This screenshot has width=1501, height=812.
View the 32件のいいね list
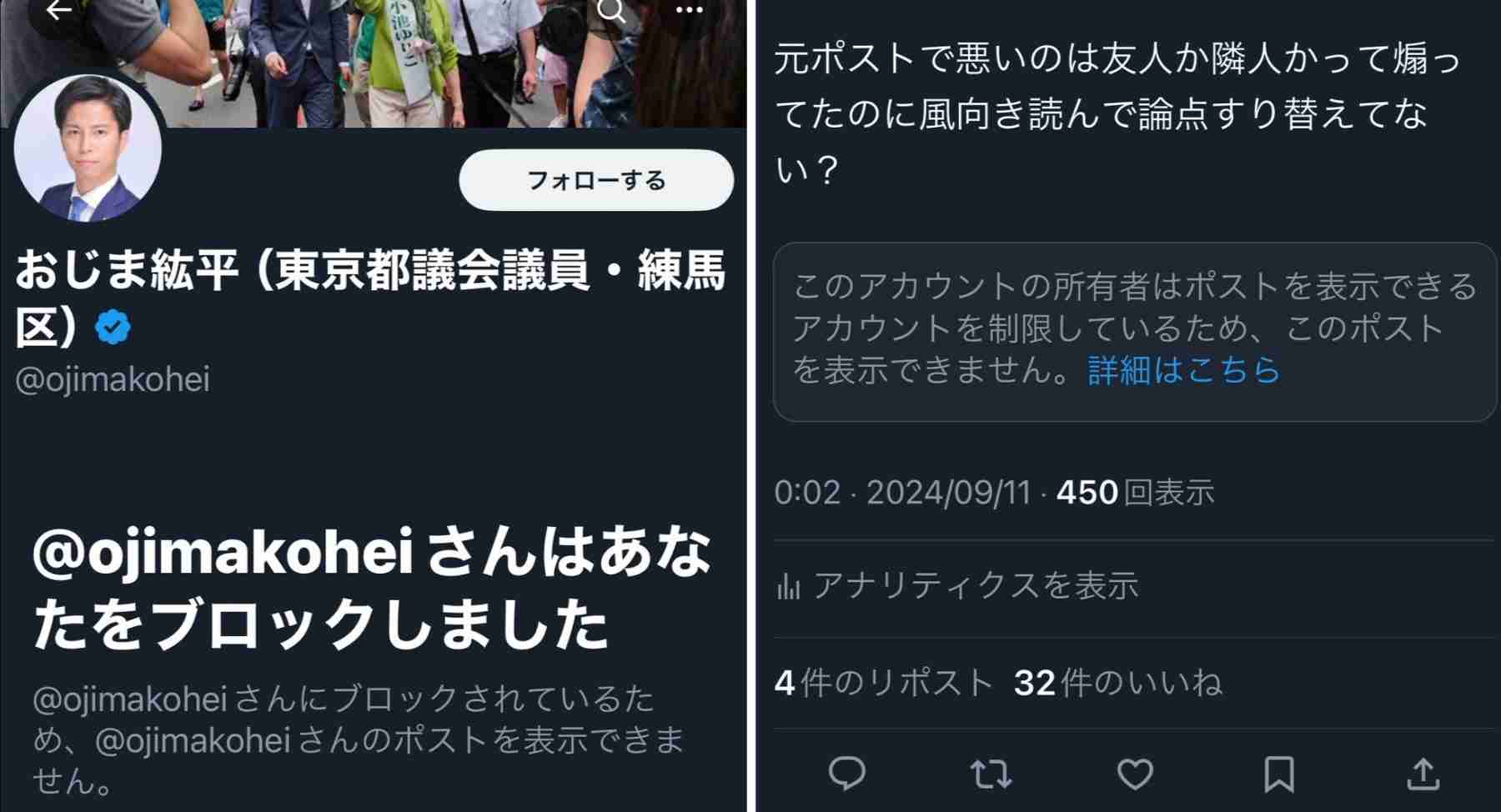(x=1118, y=683)
